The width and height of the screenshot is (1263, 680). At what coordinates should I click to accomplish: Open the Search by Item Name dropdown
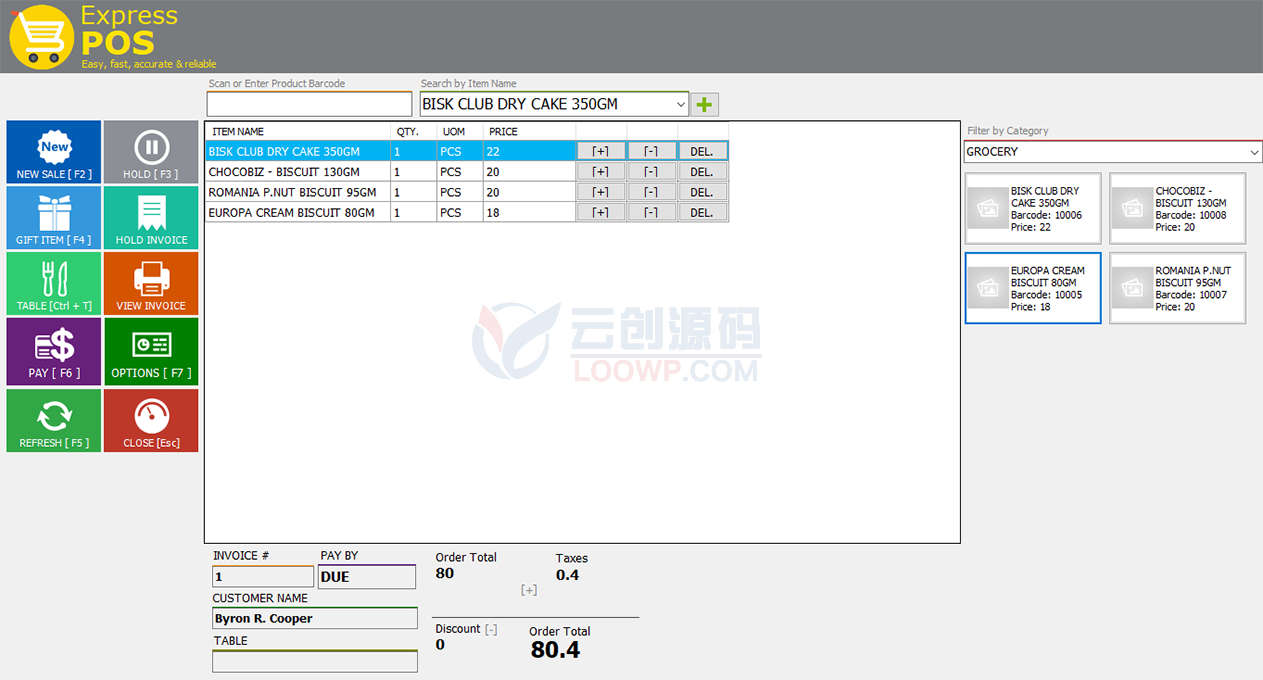[x=680, y=104]
